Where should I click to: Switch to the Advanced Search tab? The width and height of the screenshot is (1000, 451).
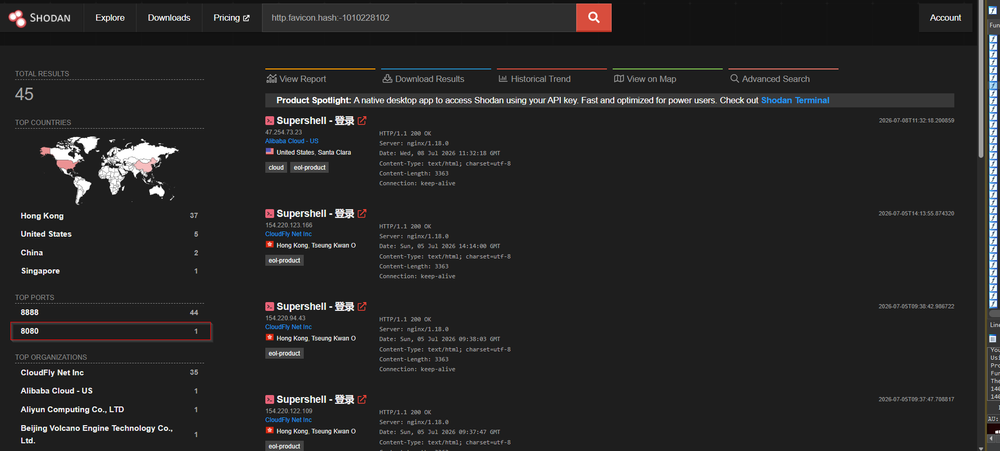tap(783, 78)
